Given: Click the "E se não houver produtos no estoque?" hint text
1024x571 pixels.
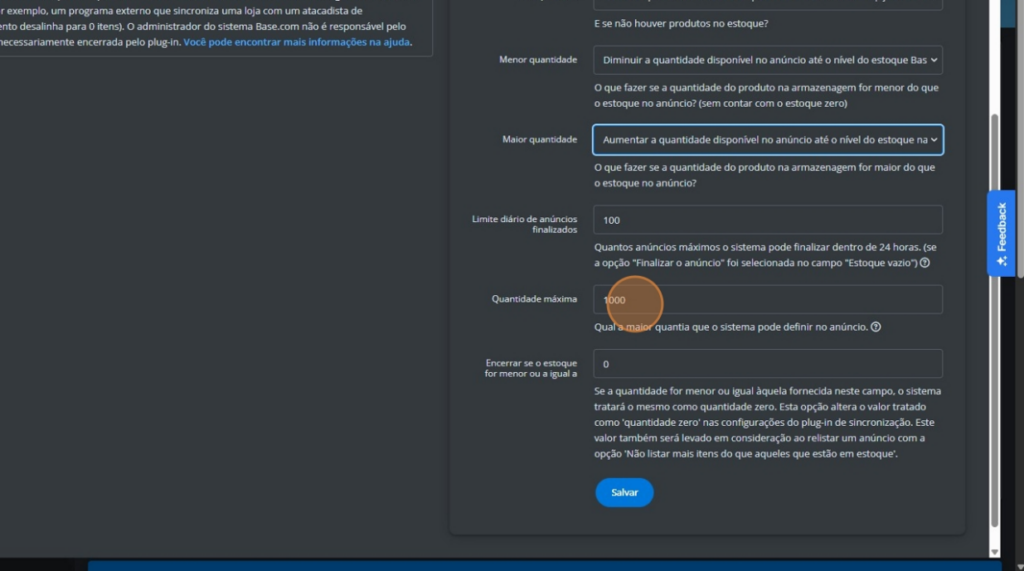Looking at the screenshot, I should pos(681,22).
